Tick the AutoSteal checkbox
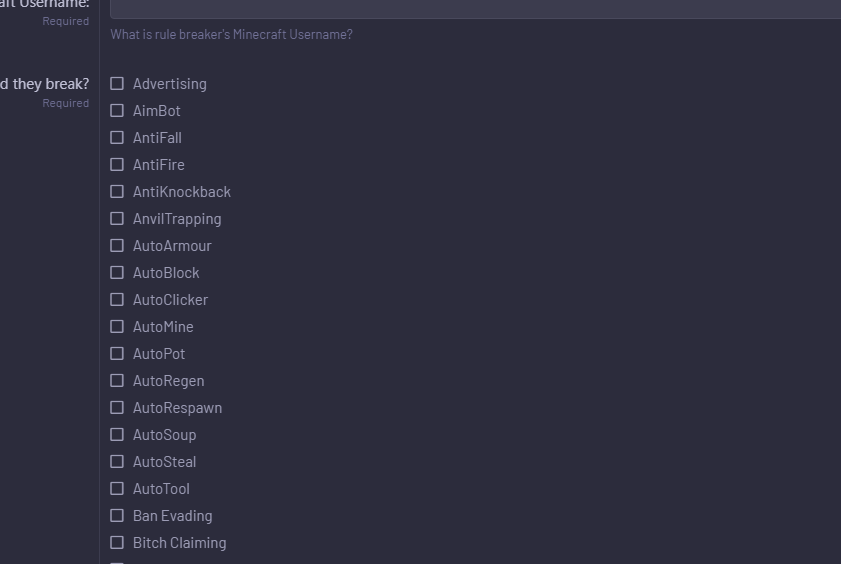The height and width of the screenshot is (564, 841). tap(117, 462)
